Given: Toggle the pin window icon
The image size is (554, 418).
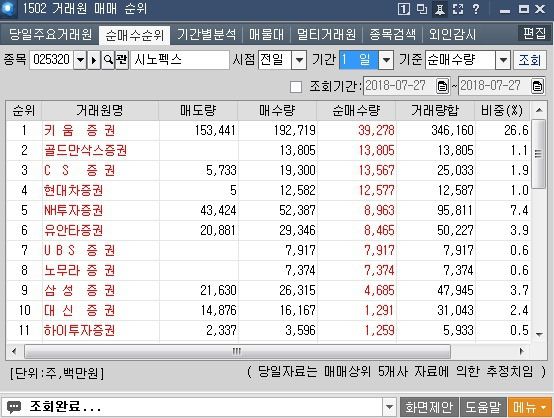Looking at the screenshot, I should (440, 9).
